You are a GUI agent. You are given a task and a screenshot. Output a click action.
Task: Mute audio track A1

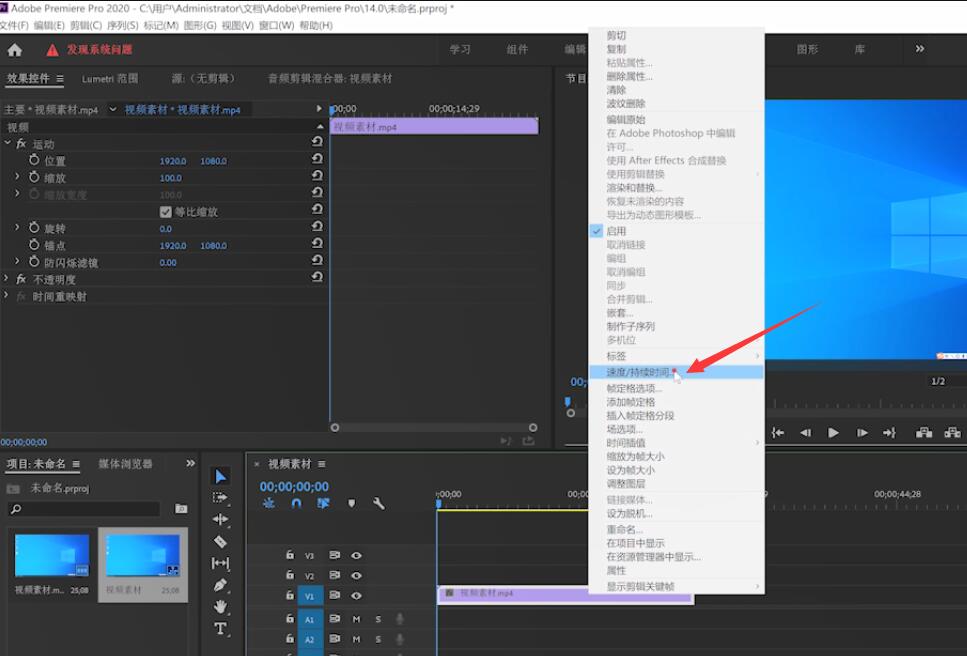[356, 619]
